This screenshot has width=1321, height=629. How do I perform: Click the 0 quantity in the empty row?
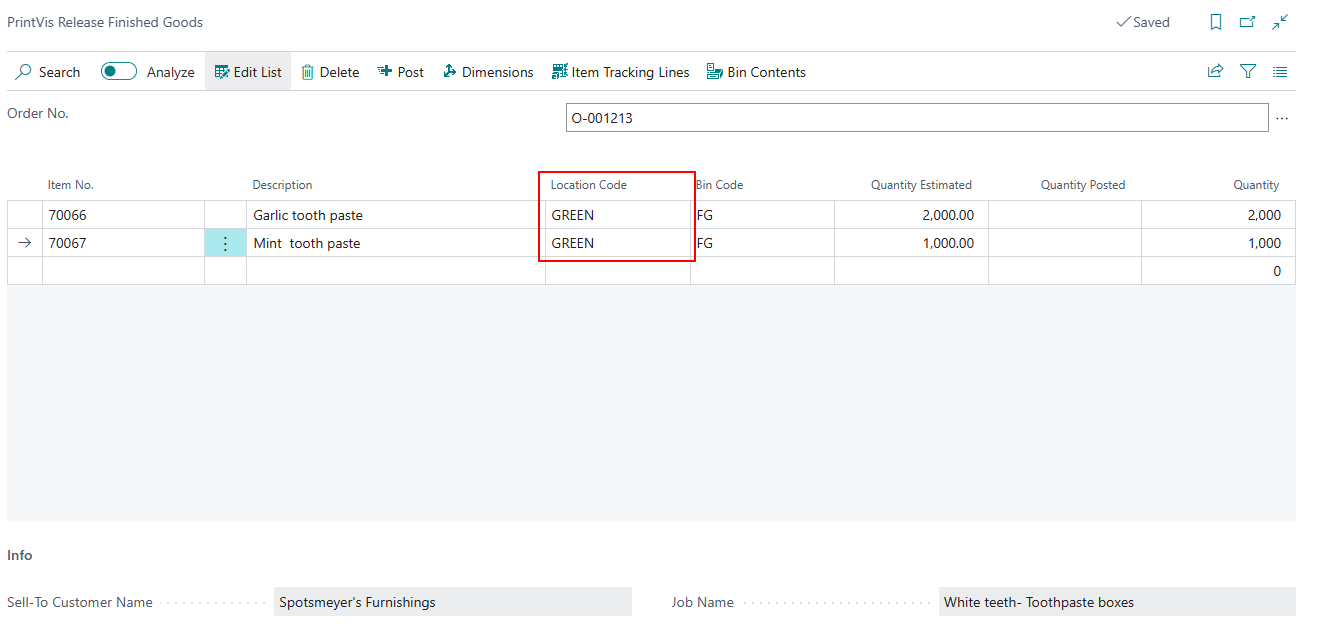tap(1218, 271)
